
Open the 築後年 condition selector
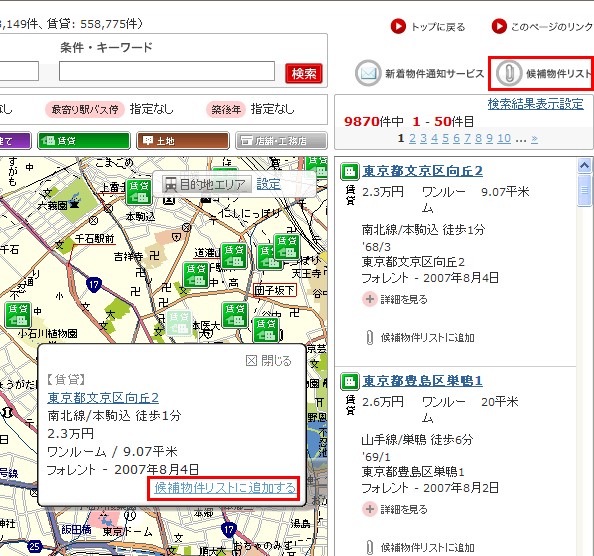[x=226, y=109]
